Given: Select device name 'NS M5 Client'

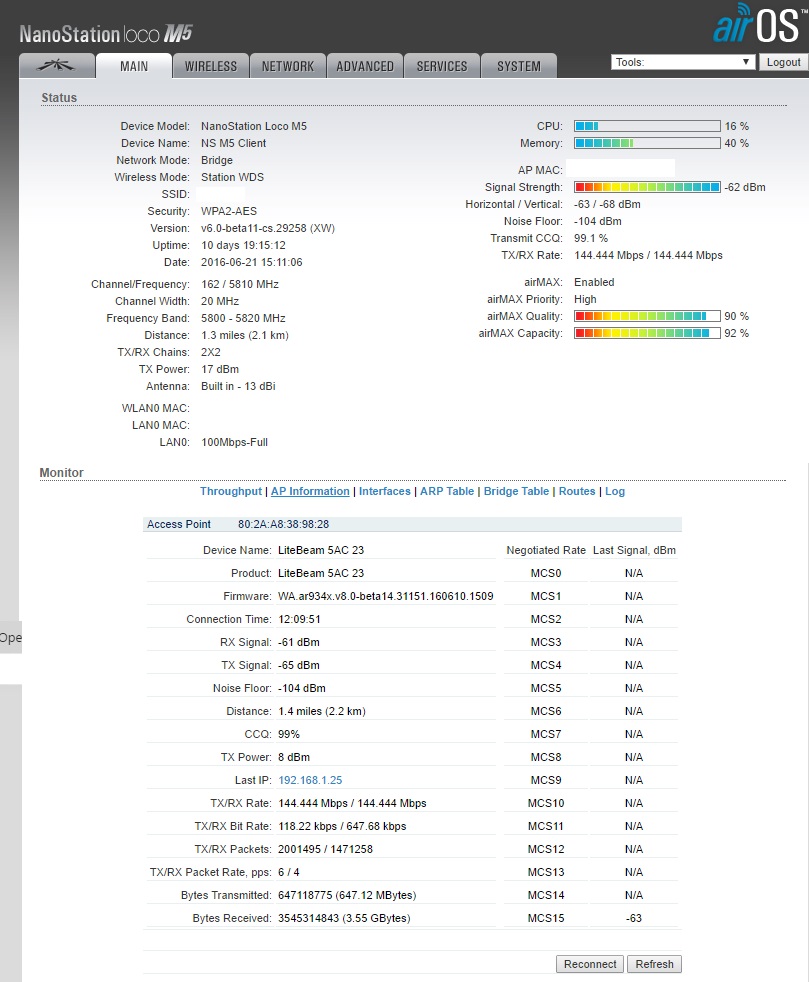Looking at the screenshot, I should click(234, 143).
